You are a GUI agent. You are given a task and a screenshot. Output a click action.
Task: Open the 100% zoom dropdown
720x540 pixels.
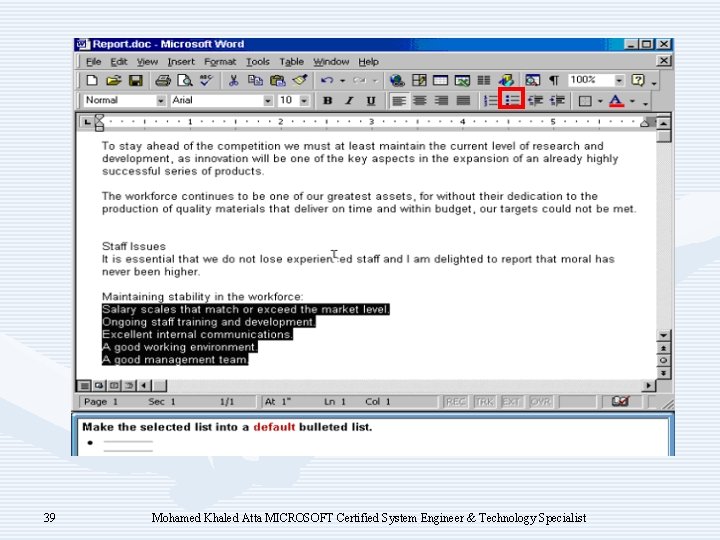(x=619, y=80)
